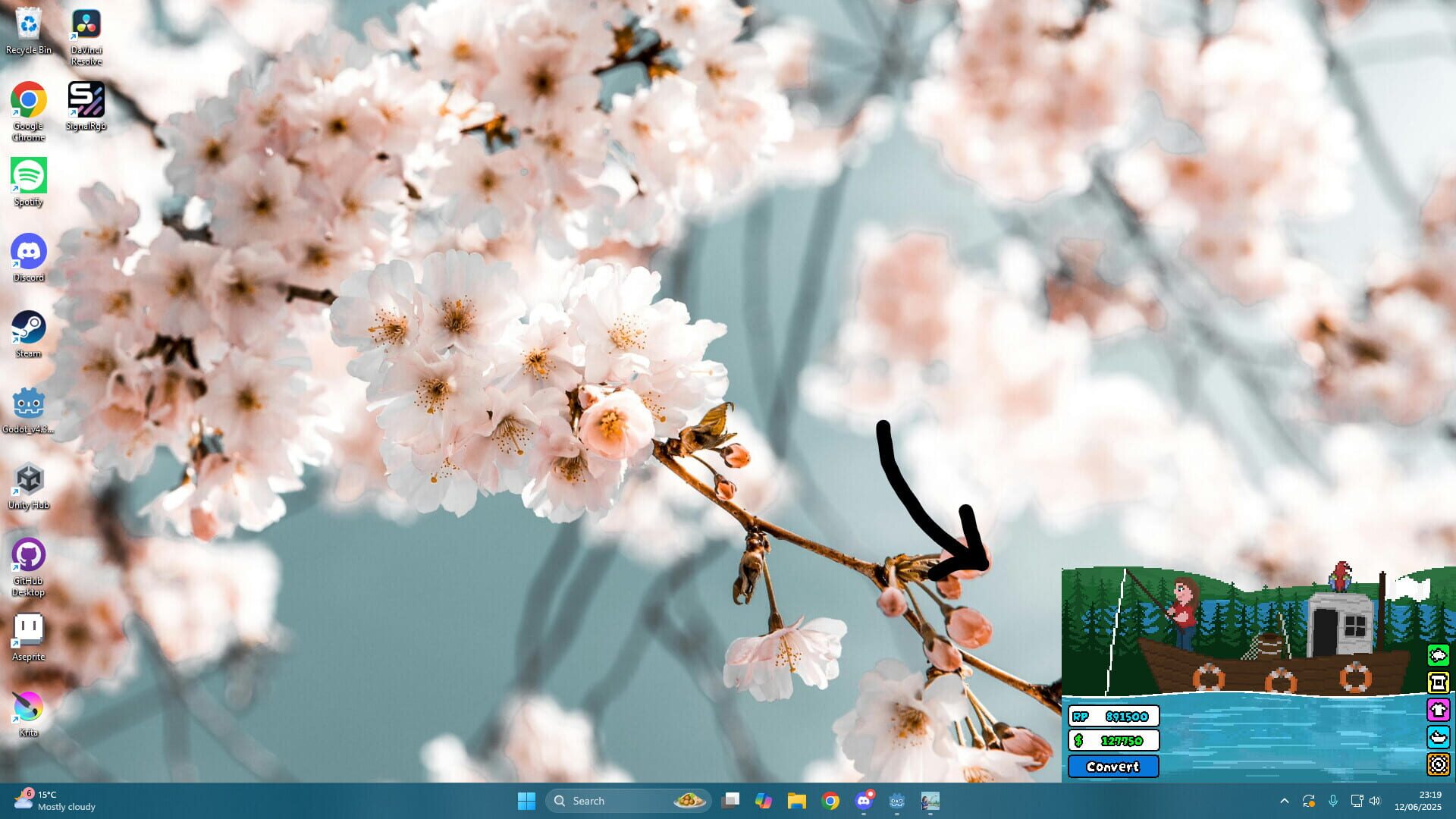Mute the system volume in the tray
Image resolution: width=1456 pixels, height=819 pixels.
click(1374, 801)
